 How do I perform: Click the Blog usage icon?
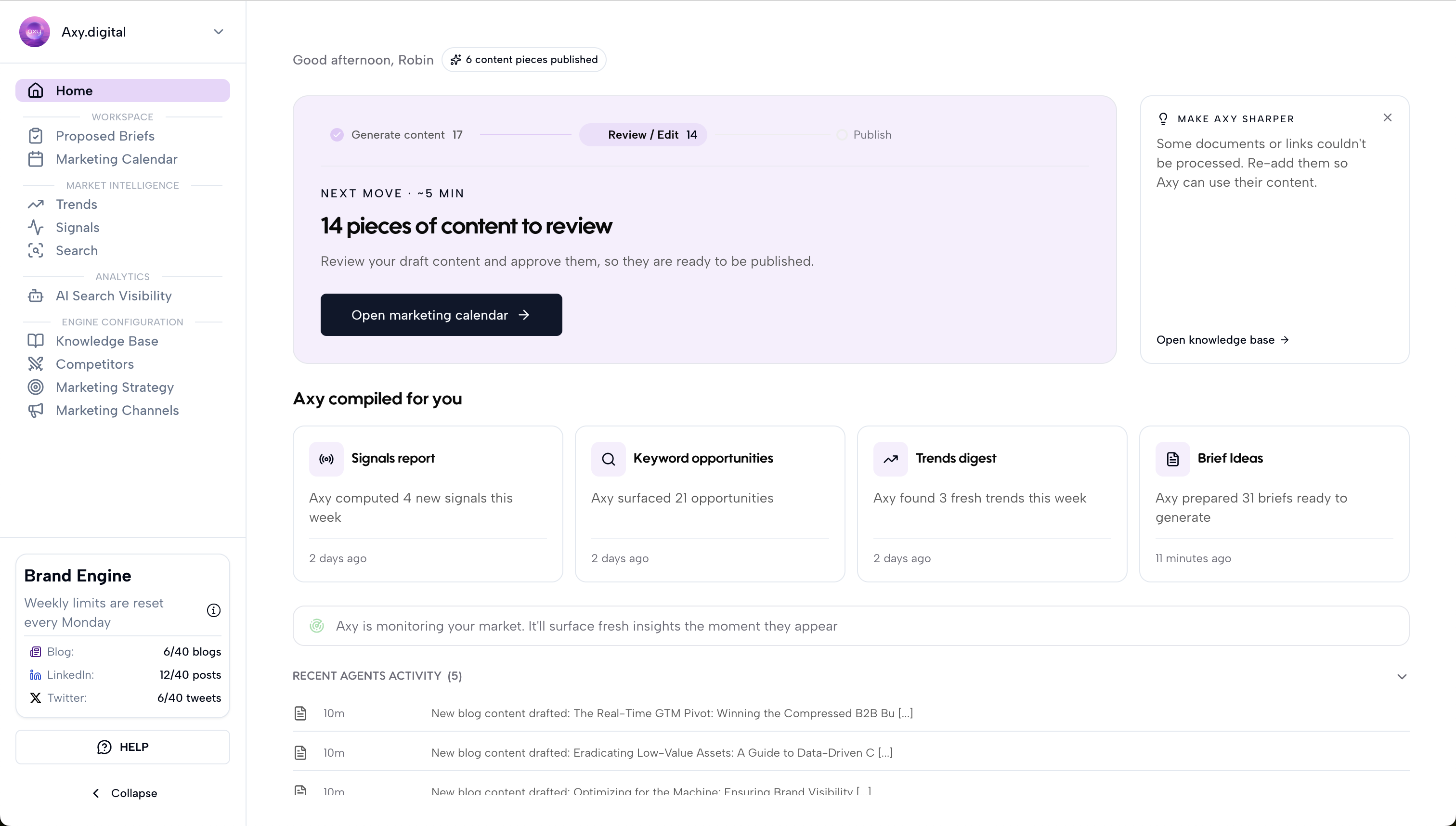click(x=36, y=652)
